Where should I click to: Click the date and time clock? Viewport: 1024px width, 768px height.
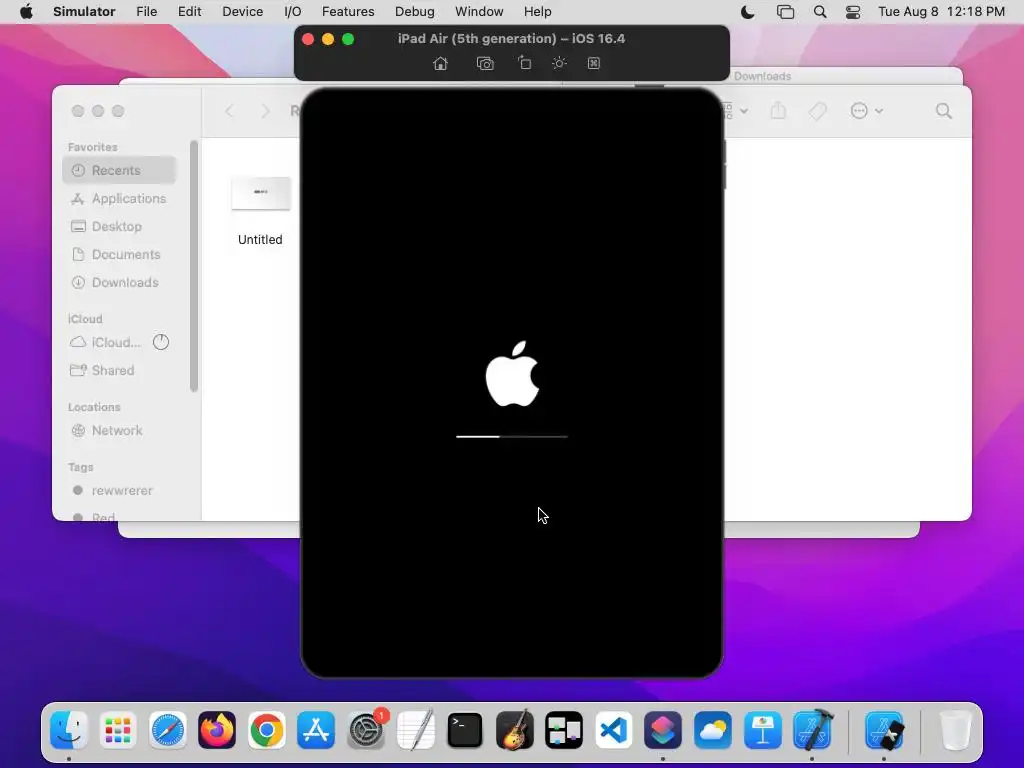(x=941, y=12)
